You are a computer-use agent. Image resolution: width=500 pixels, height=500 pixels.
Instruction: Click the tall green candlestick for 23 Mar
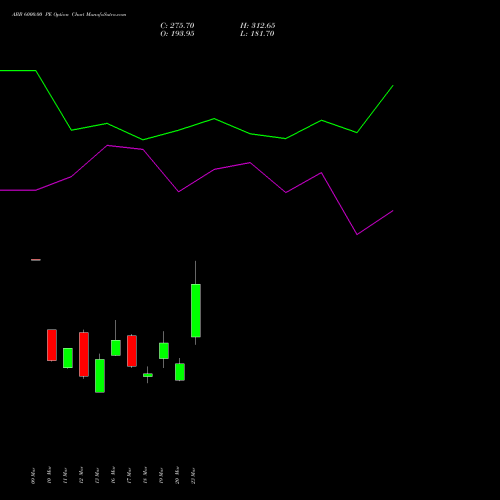(196, 310)
